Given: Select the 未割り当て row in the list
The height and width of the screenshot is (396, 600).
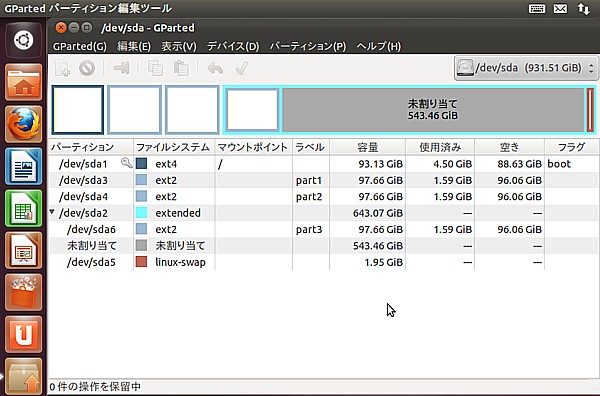Looking at the screenshot, I should tap(324, 246).
